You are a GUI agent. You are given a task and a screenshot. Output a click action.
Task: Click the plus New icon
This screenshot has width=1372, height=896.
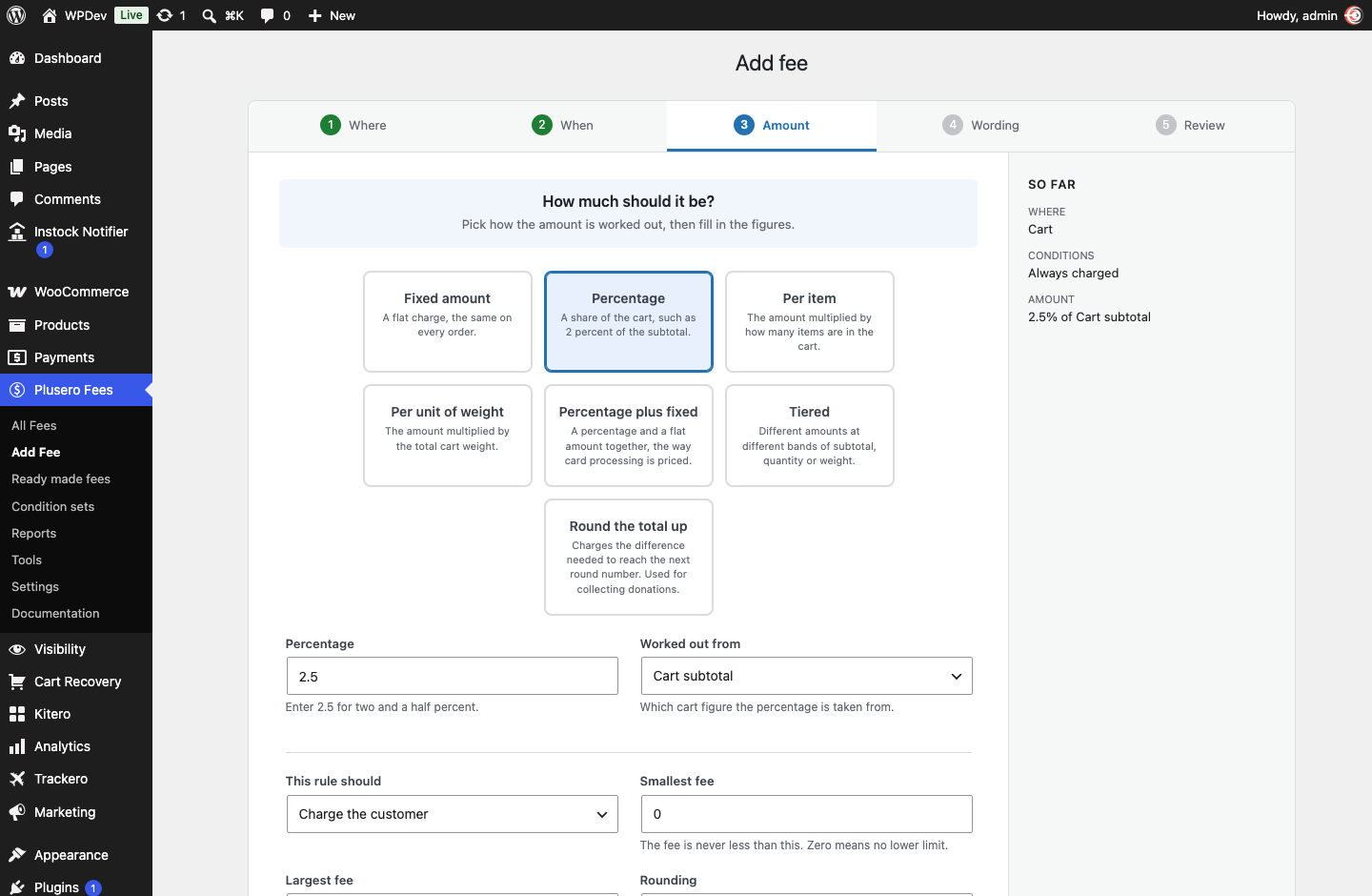tap(314, 15)
